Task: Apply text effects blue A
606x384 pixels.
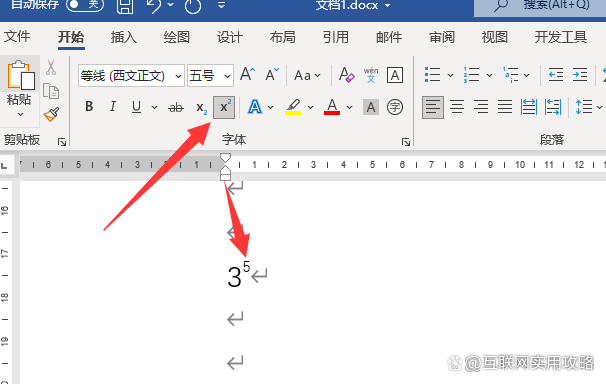Action: pos(255,107)
